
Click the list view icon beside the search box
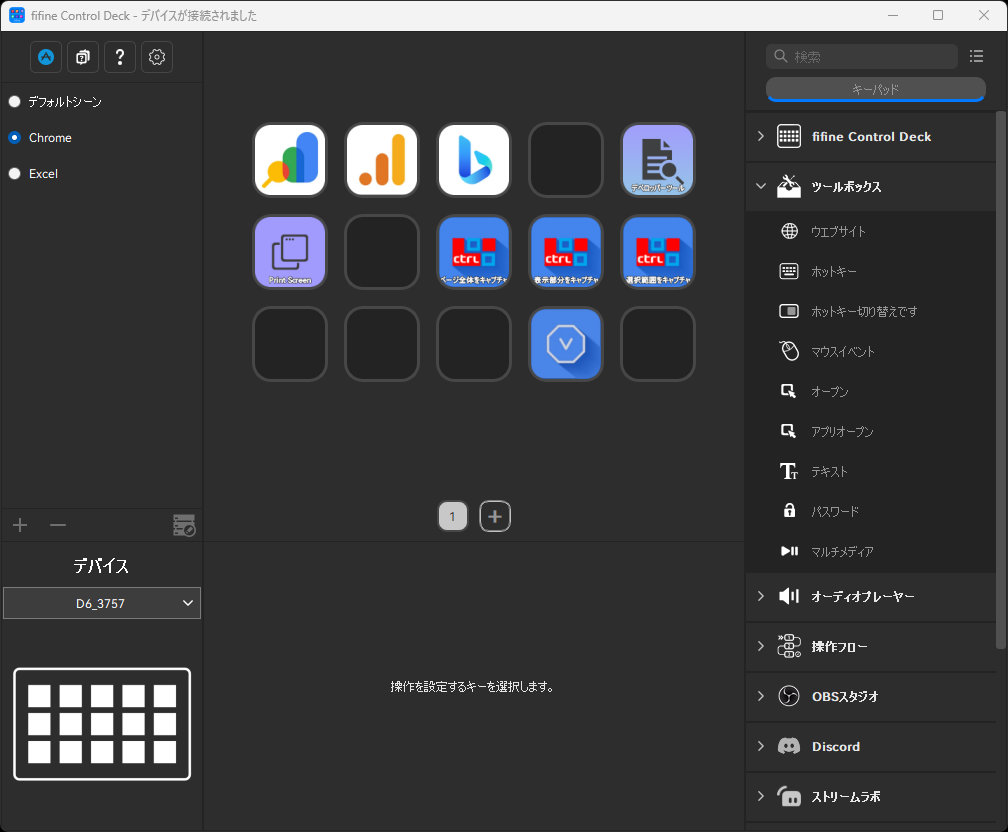tap(977, 56)
